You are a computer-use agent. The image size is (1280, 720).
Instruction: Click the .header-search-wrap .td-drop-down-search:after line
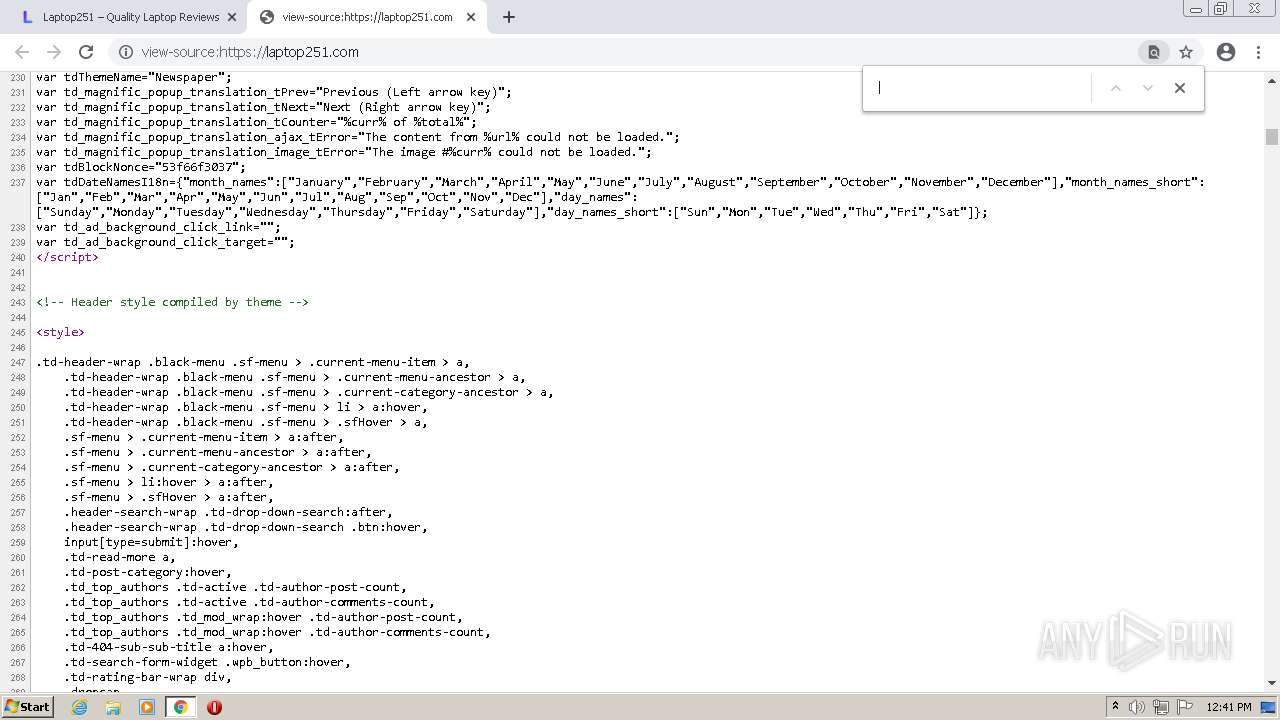[228, 512]
